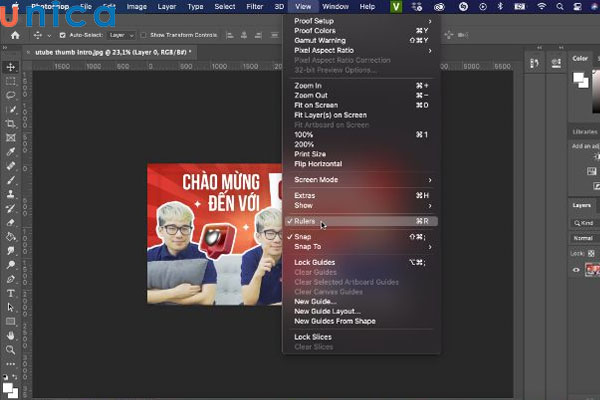Click the Layer 0 thumbnail in Layers panel

590,270
